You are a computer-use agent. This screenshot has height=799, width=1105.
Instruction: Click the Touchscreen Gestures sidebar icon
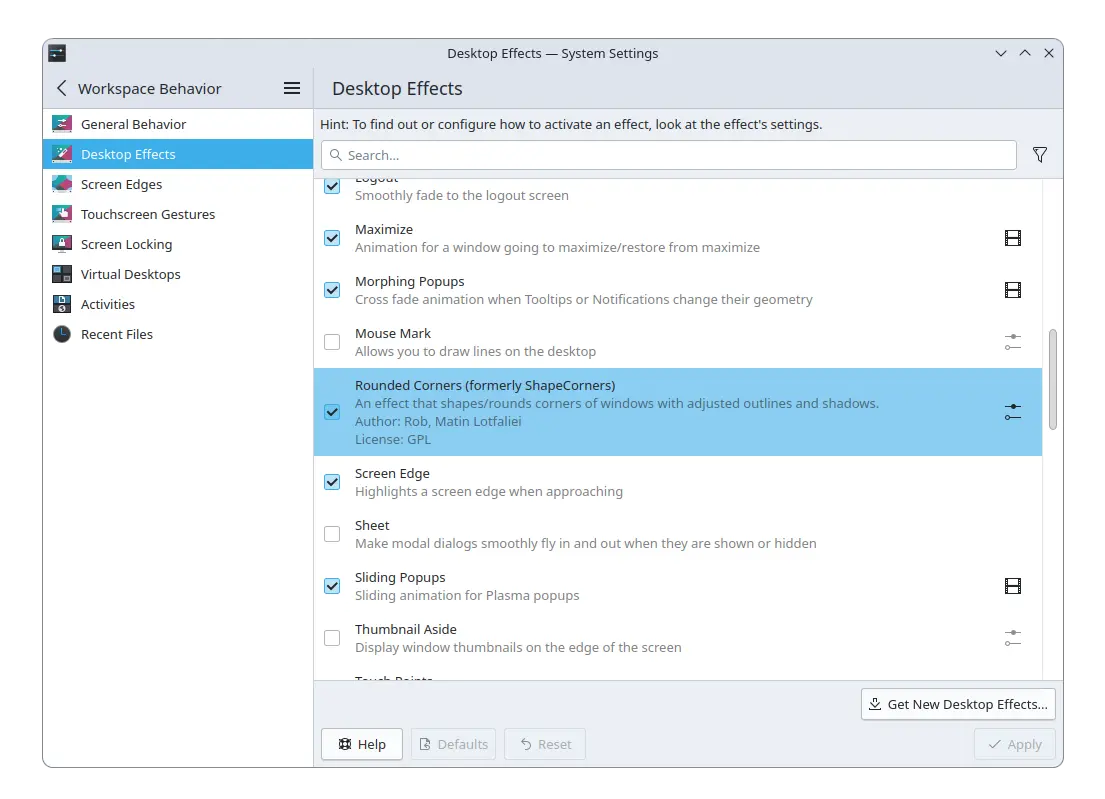(x=62, y=214)
